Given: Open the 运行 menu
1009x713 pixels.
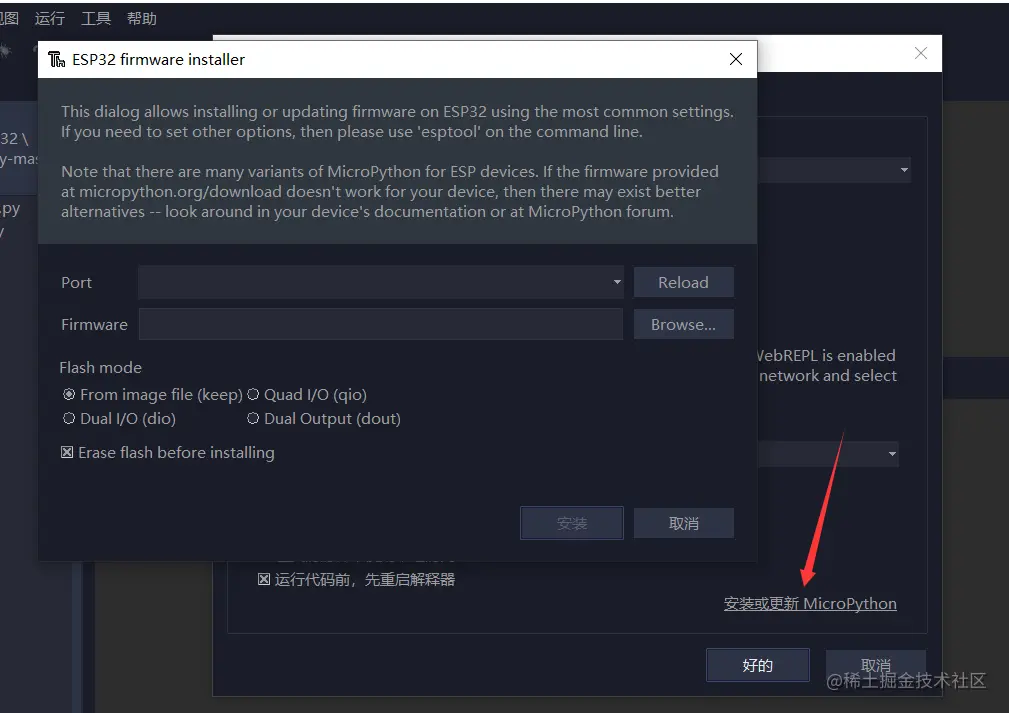Looking at the screenshot, I should tap(50, 19).
